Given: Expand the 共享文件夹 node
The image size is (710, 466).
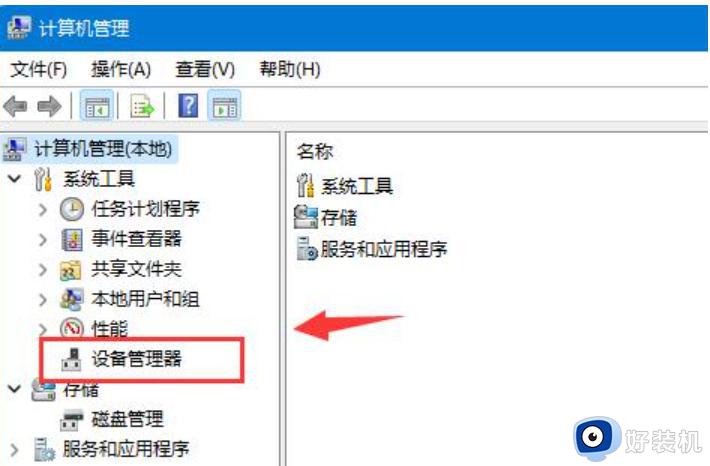Looking at the screenshot, I should point(43,269).
